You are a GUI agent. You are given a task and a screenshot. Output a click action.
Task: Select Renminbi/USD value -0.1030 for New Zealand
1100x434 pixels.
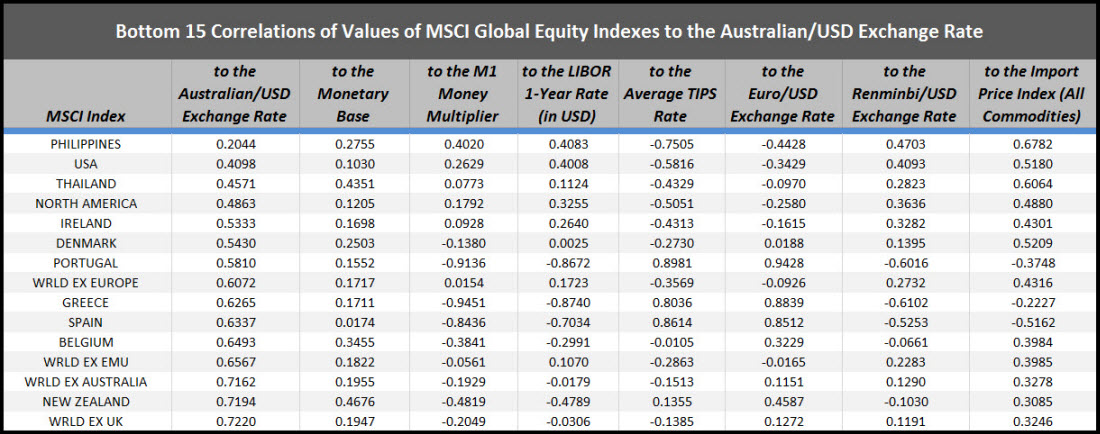(905, 402)
